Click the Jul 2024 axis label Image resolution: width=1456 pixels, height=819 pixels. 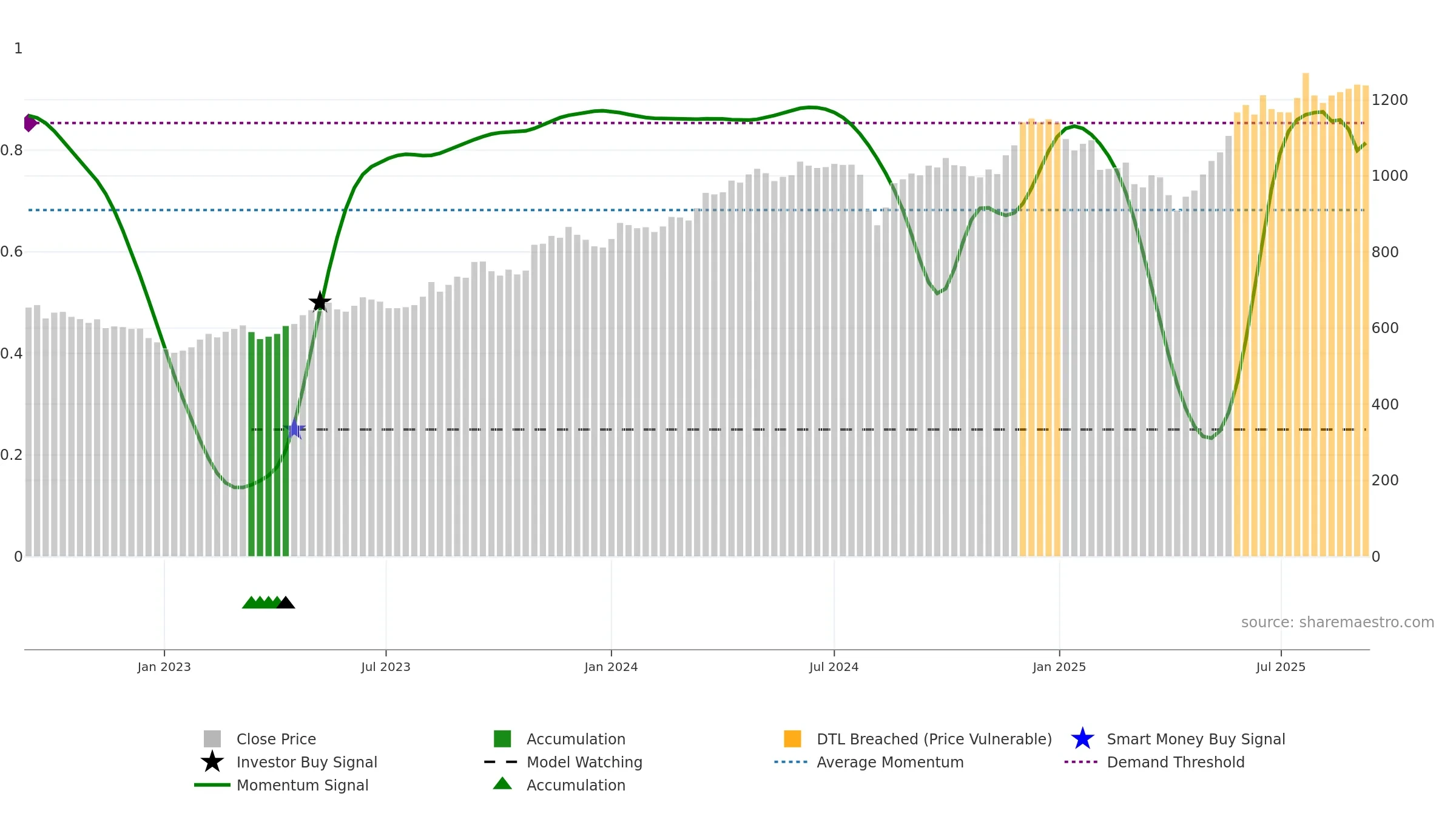[834, 667]
